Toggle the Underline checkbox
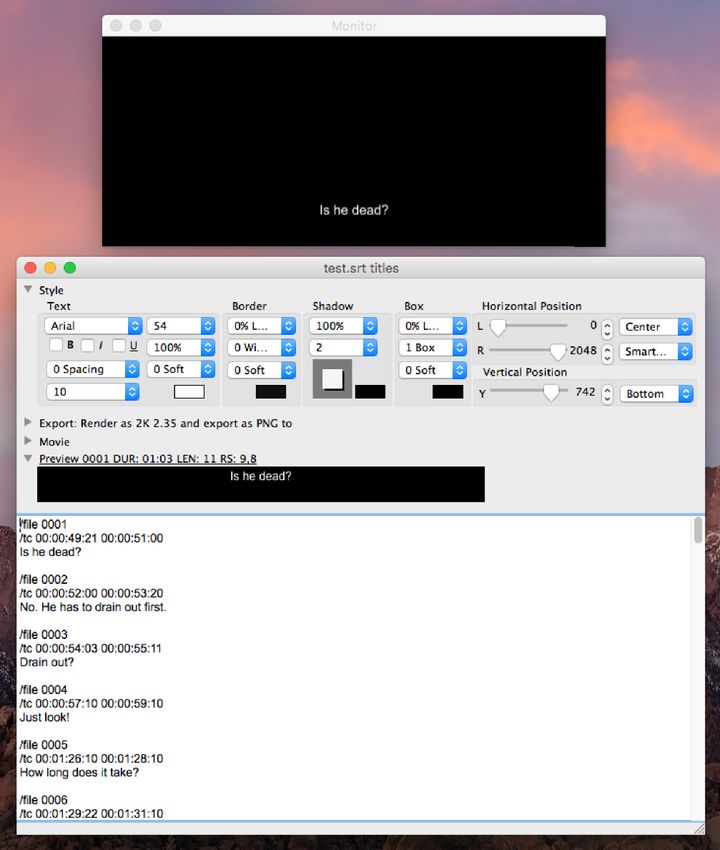The height and width of the screenshot is (850, 720). click(x=118, y=345)
